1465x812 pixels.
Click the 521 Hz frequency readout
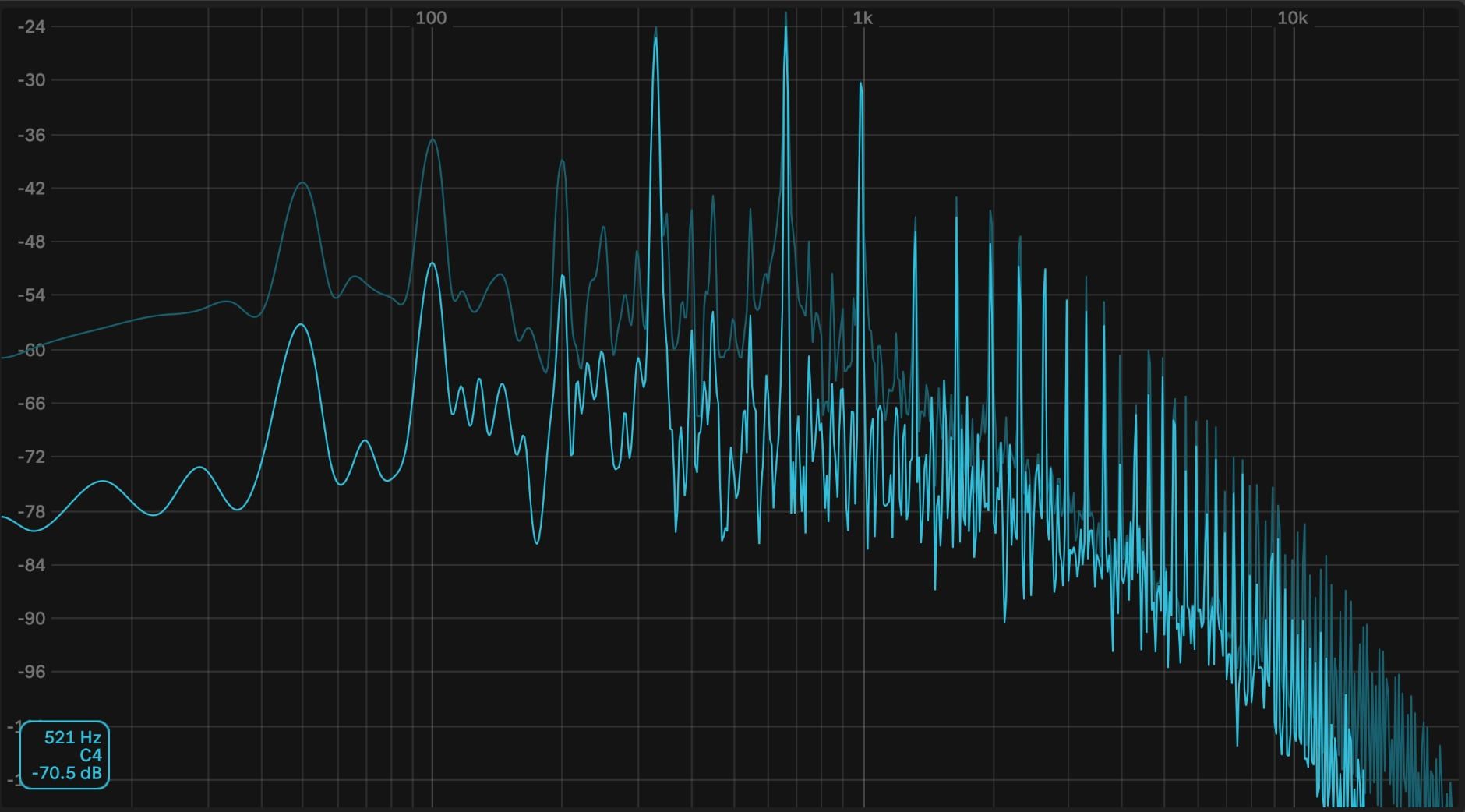coord(72,737)
